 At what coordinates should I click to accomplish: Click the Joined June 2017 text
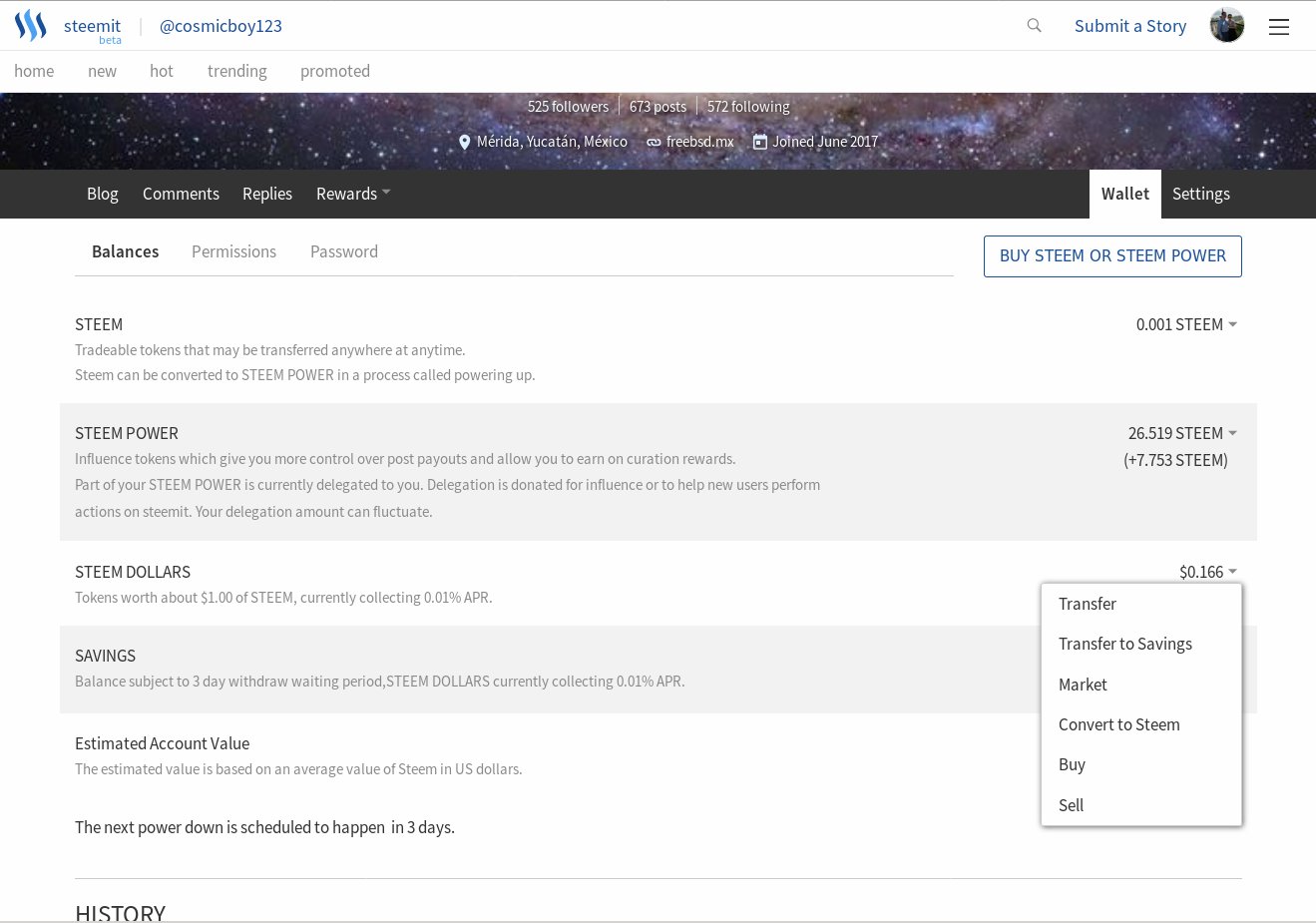click(825, 142)
